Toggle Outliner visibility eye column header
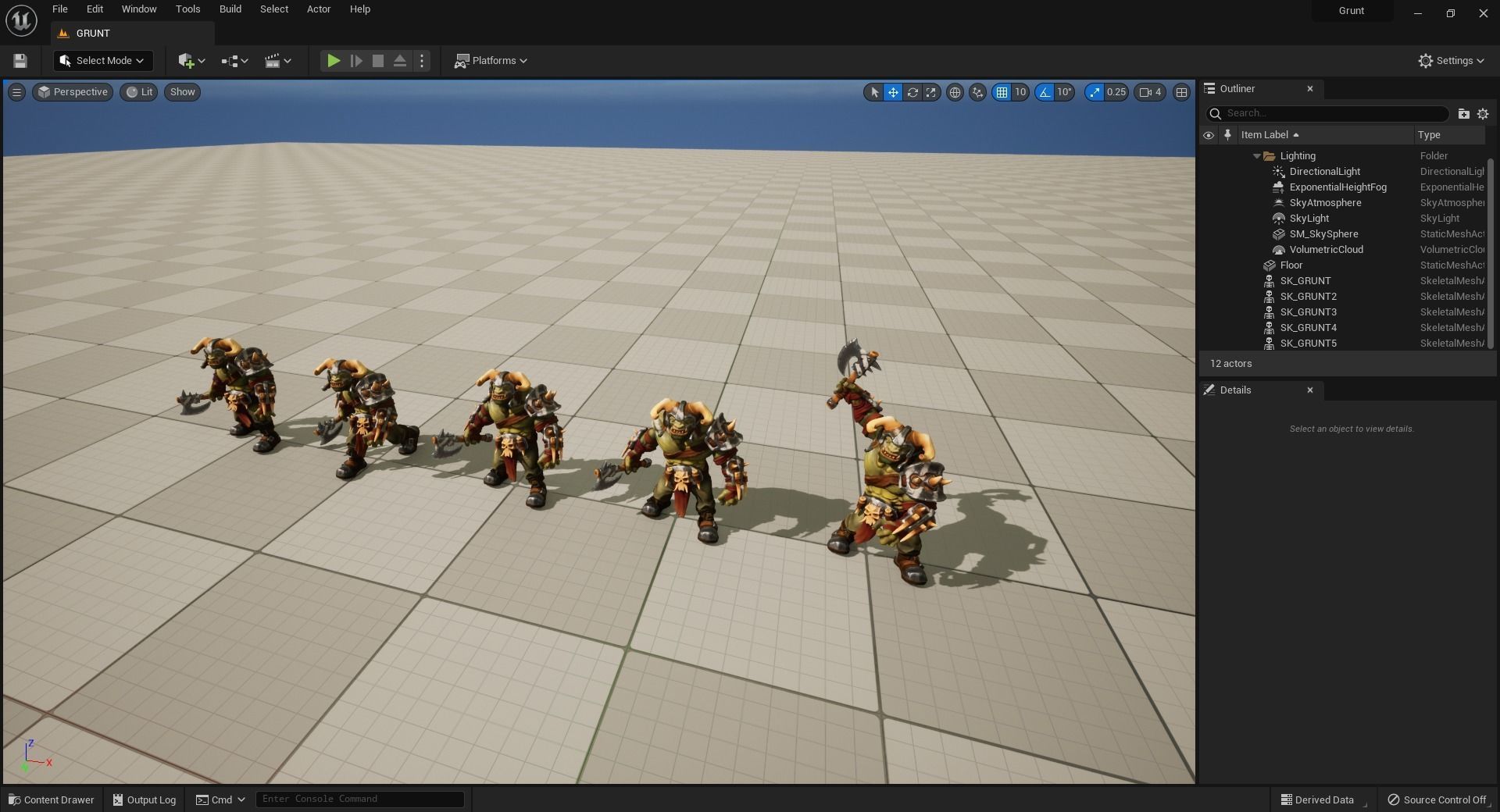Screen dimensions: 1500x812 click(x=1208, y=135)
